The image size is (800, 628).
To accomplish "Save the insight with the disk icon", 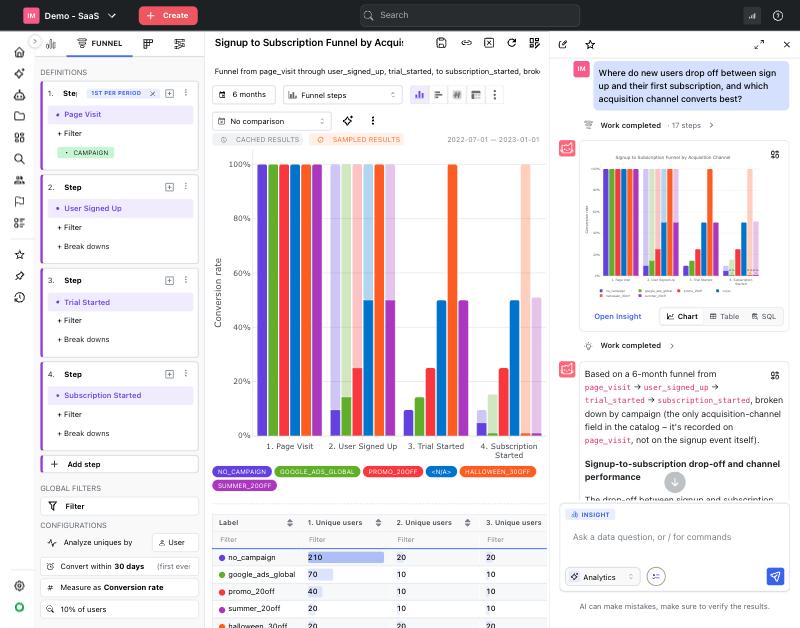I will (x=441, y=43).
